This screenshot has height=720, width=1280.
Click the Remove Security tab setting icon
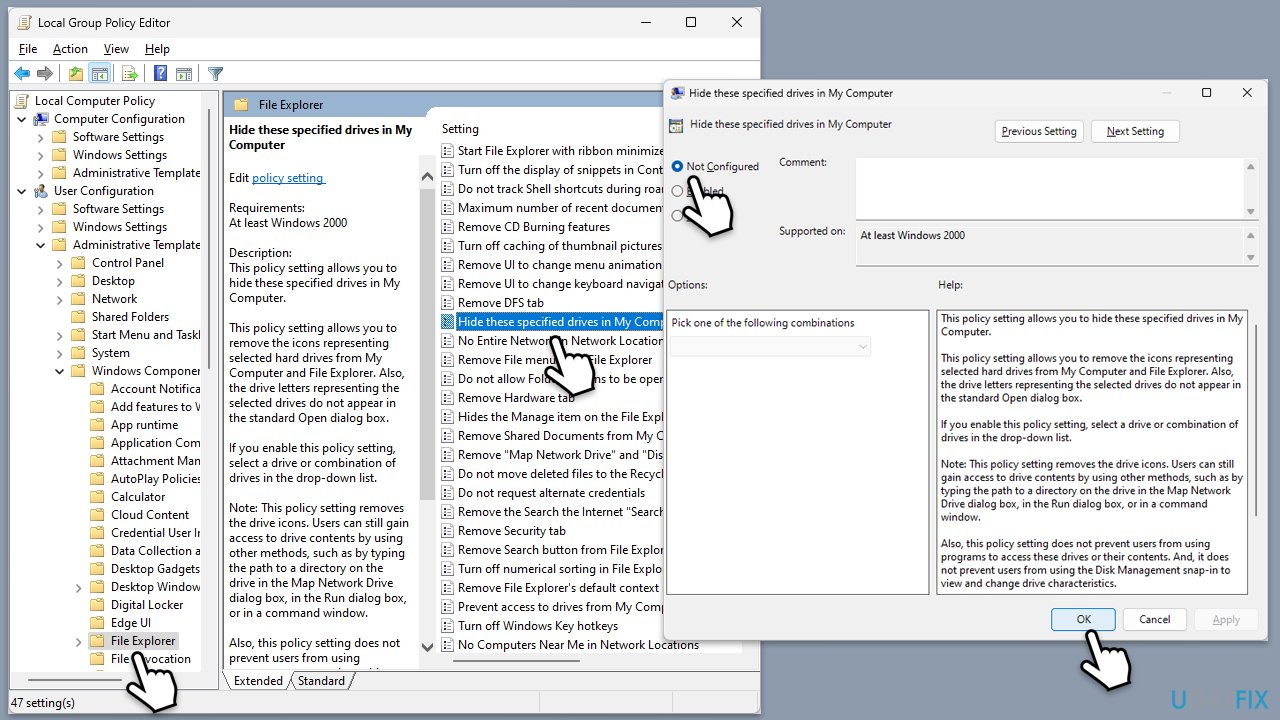[x=448, y=531]
